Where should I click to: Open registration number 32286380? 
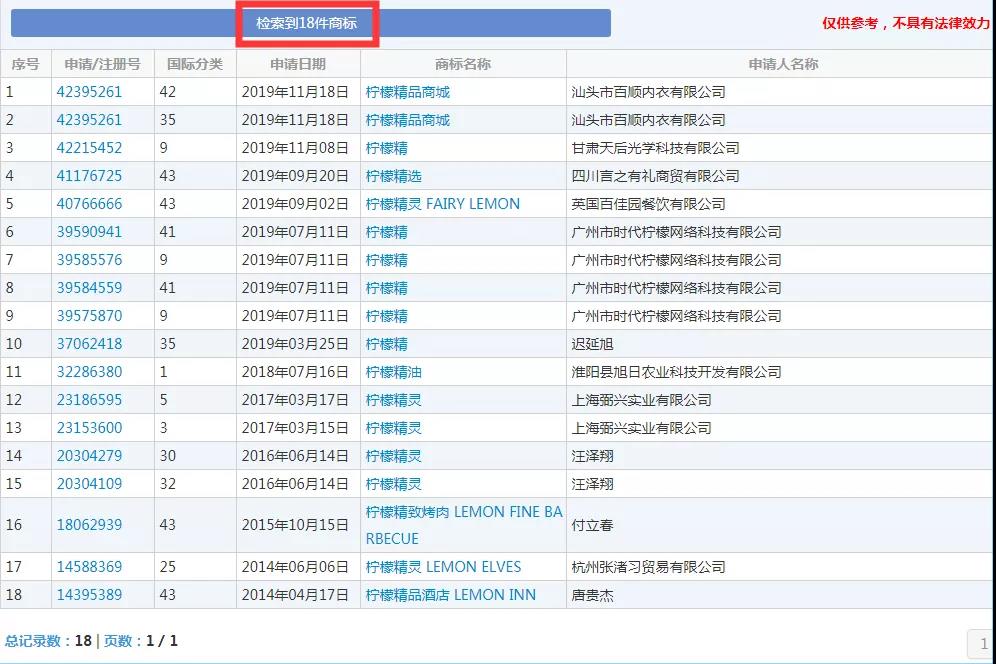pos(89,372)
